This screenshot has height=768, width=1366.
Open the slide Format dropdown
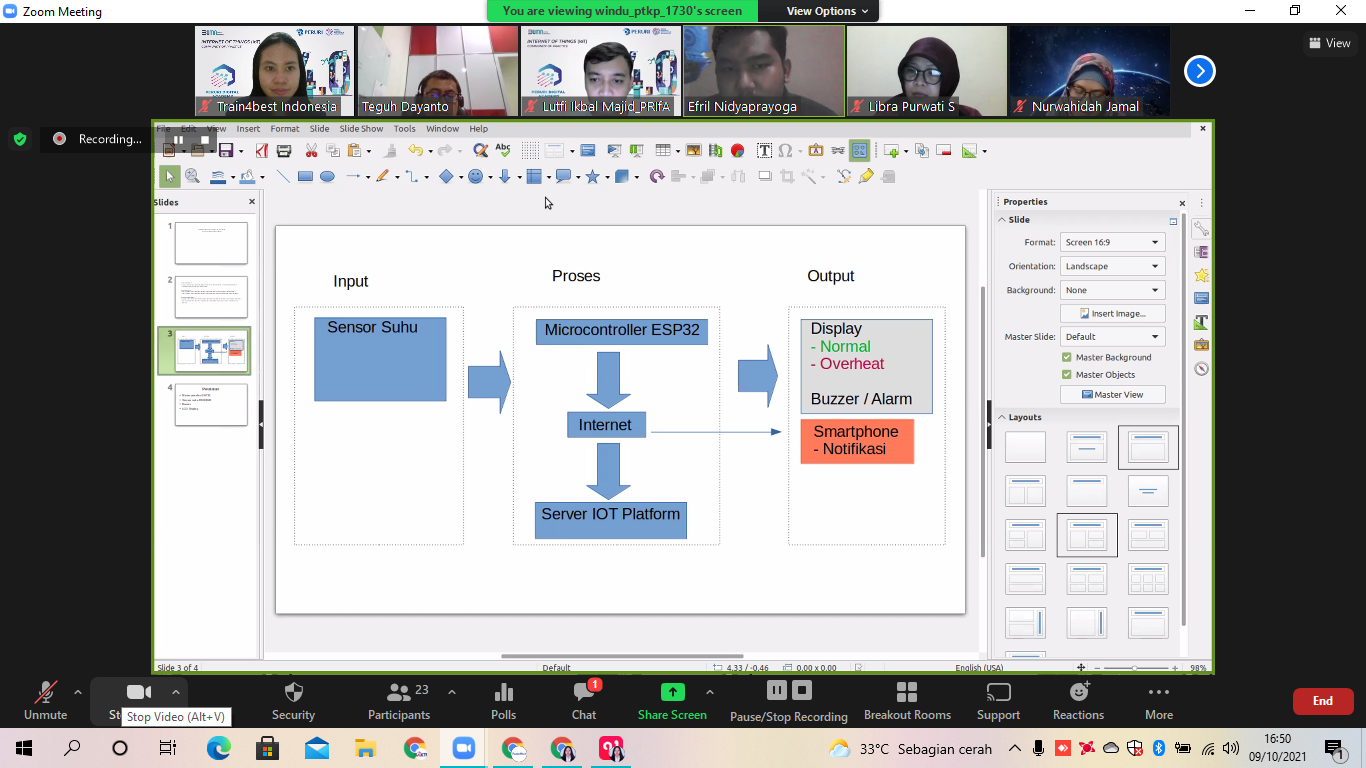coord(1112,242)
